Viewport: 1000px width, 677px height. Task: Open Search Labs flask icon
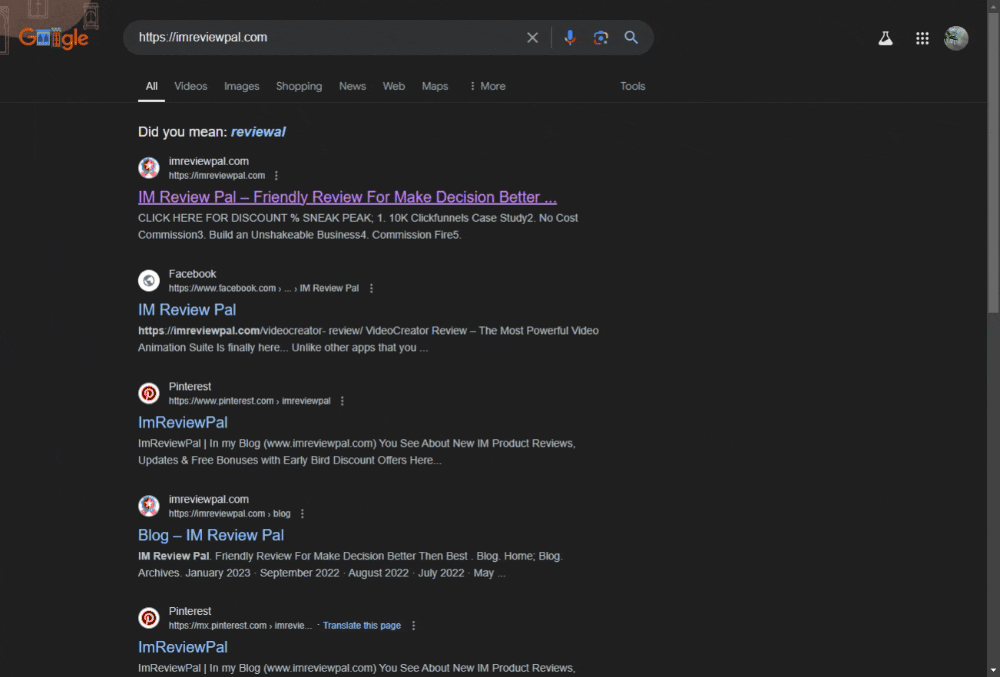tap(885, 38)
